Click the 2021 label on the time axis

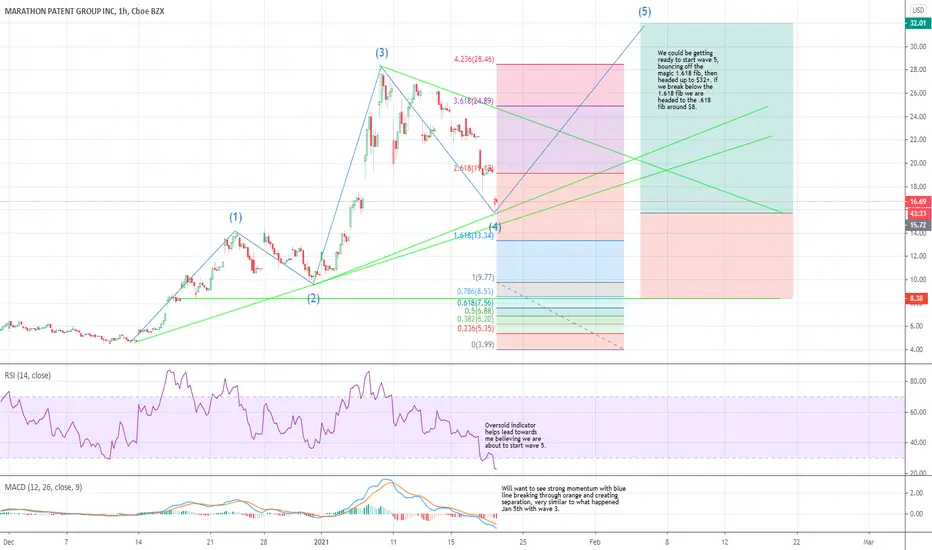(x=322, y=542)
